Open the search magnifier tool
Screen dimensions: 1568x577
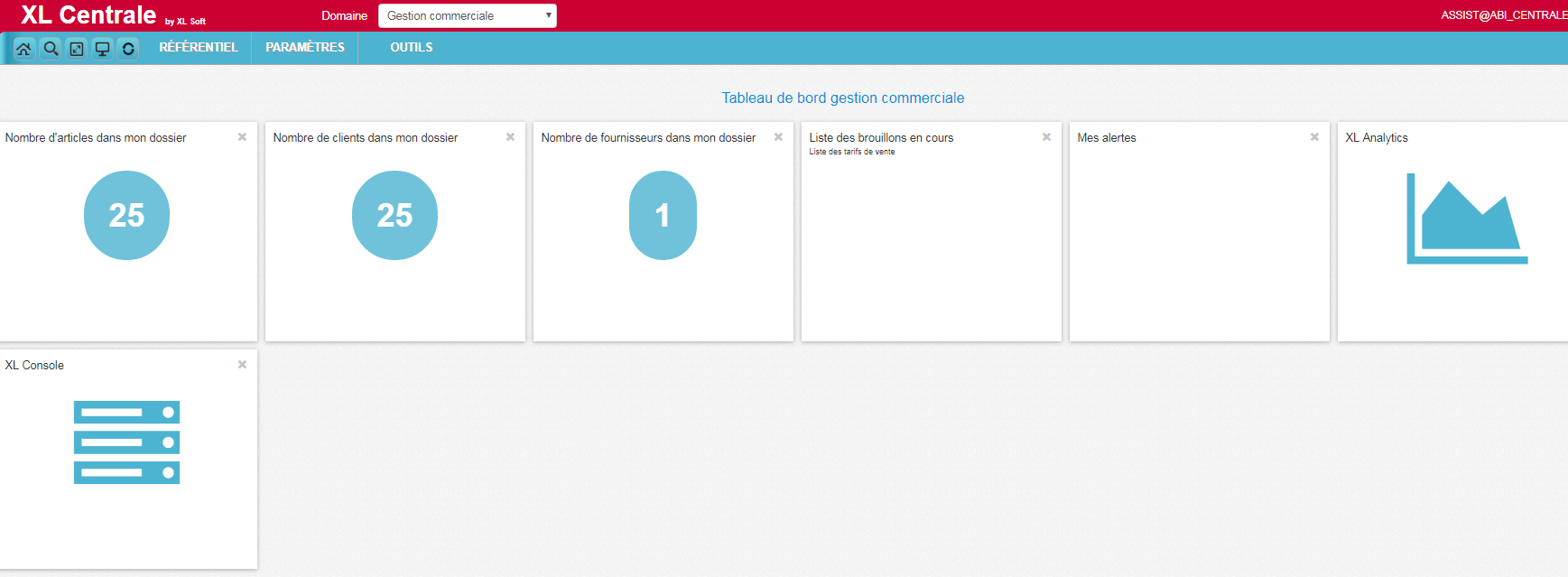click(51, 49)
